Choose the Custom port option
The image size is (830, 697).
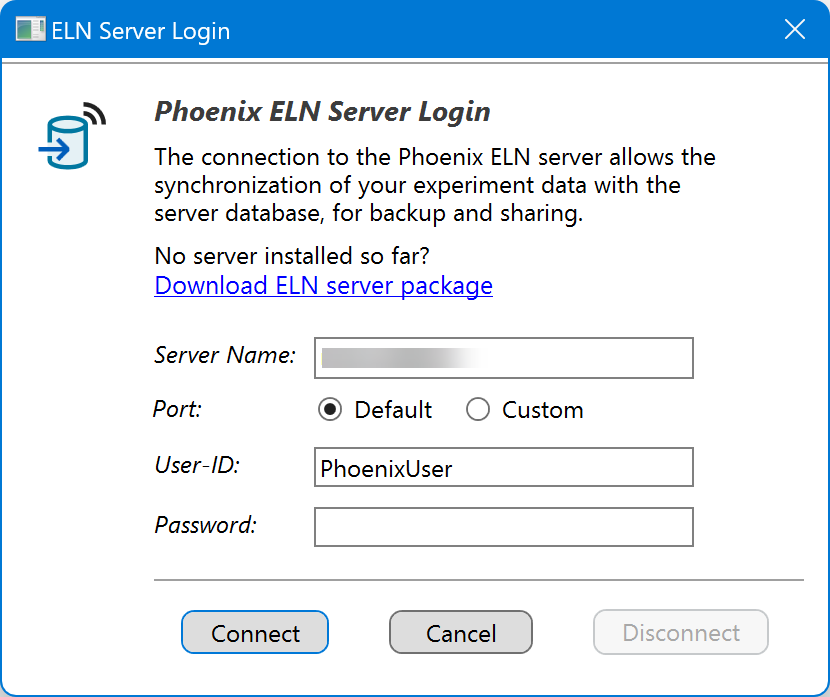[478, 410]
